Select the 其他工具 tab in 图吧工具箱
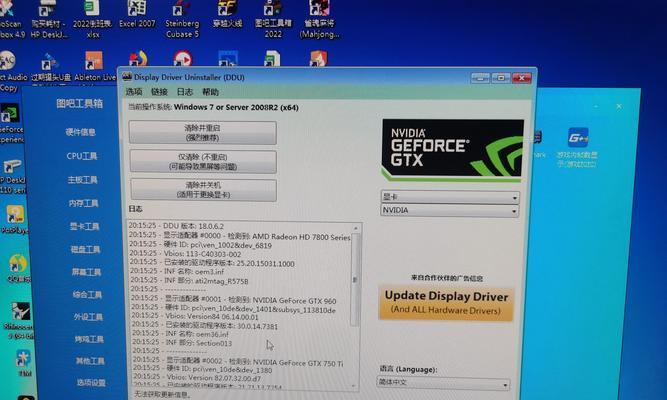Image resolution: width=667 pixels, height=400 pixels. pos(90,361)
